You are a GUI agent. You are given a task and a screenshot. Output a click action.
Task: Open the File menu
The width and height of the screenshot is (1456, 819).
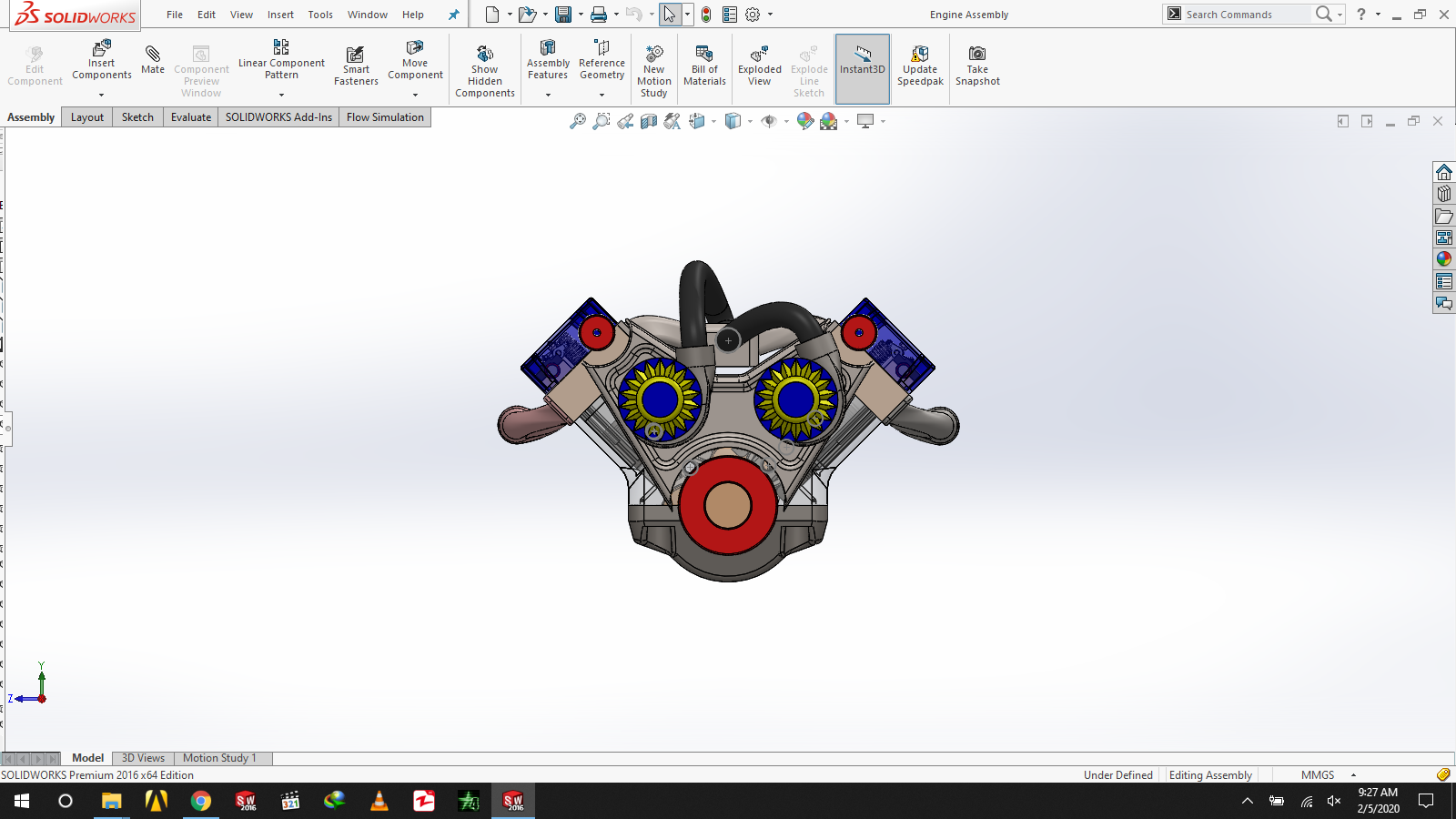tap(175, 15)
